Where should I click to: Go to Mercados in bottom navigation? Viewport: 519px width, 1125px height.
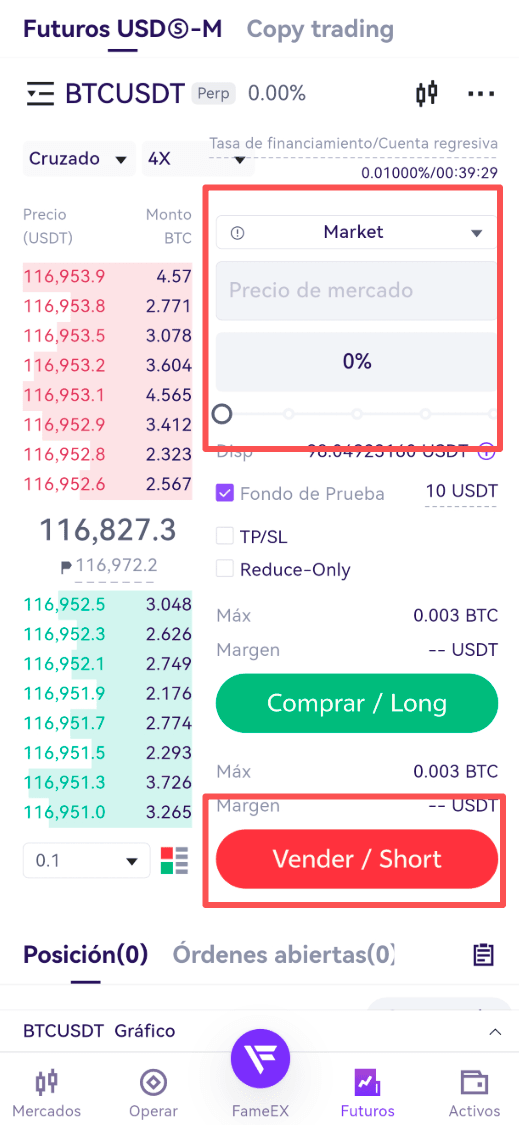pyautogui.click(x=47, y=1093)
